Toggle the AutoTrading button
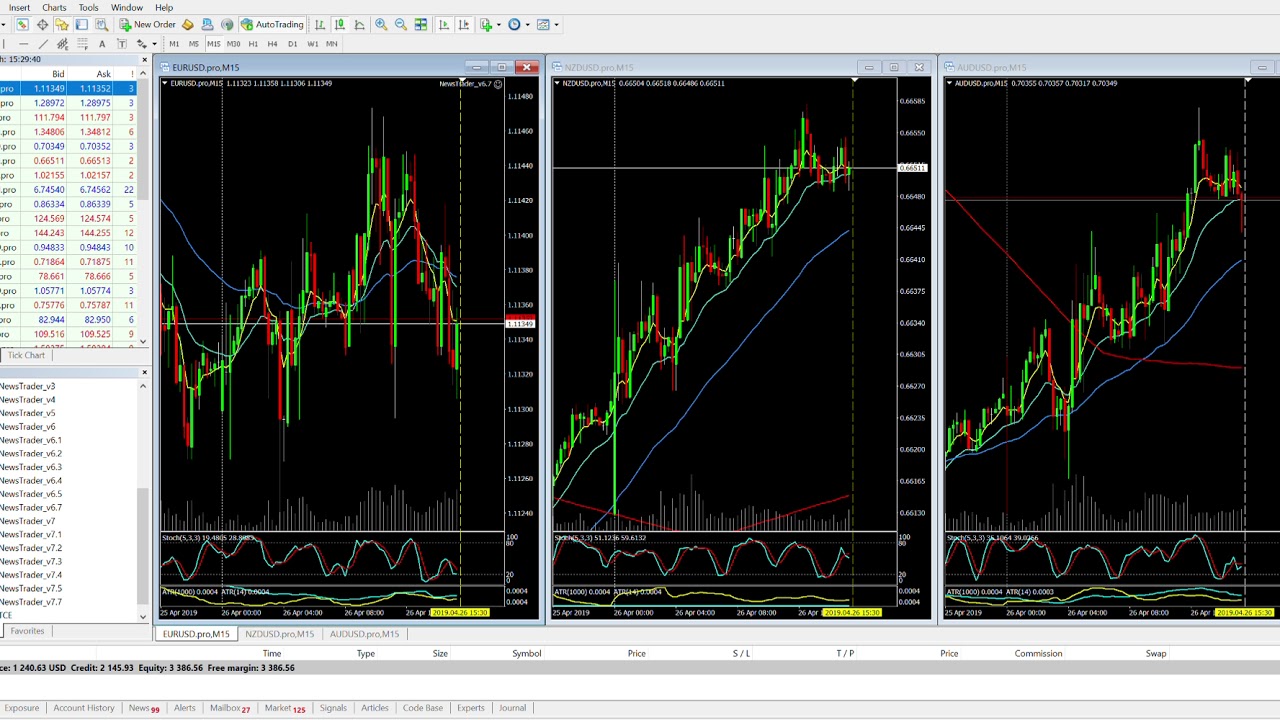 272,24
